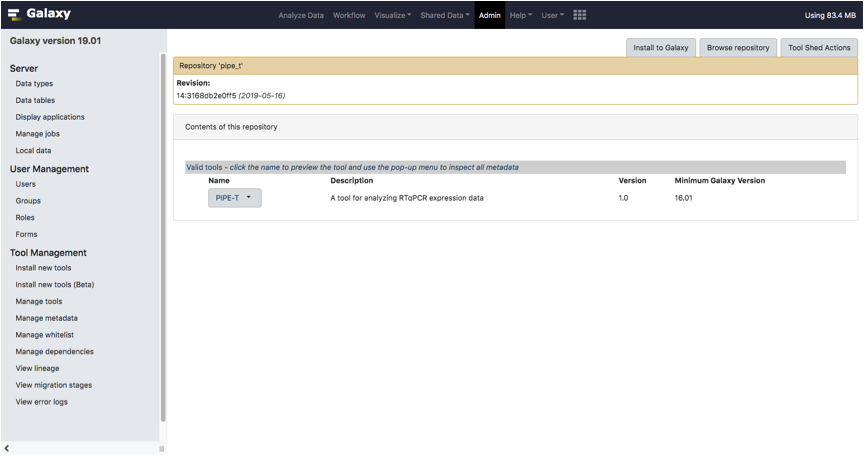The image size is (864, 456).
Task: Open Groups link
Action: tap(28, 201)
